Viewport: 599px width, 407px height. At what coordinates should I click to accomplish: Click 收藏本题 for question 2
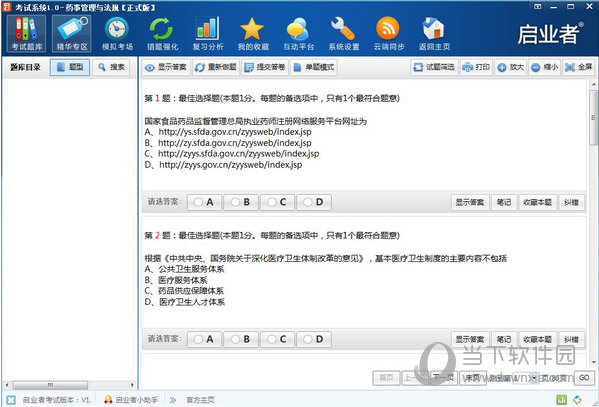coord(537,339)
